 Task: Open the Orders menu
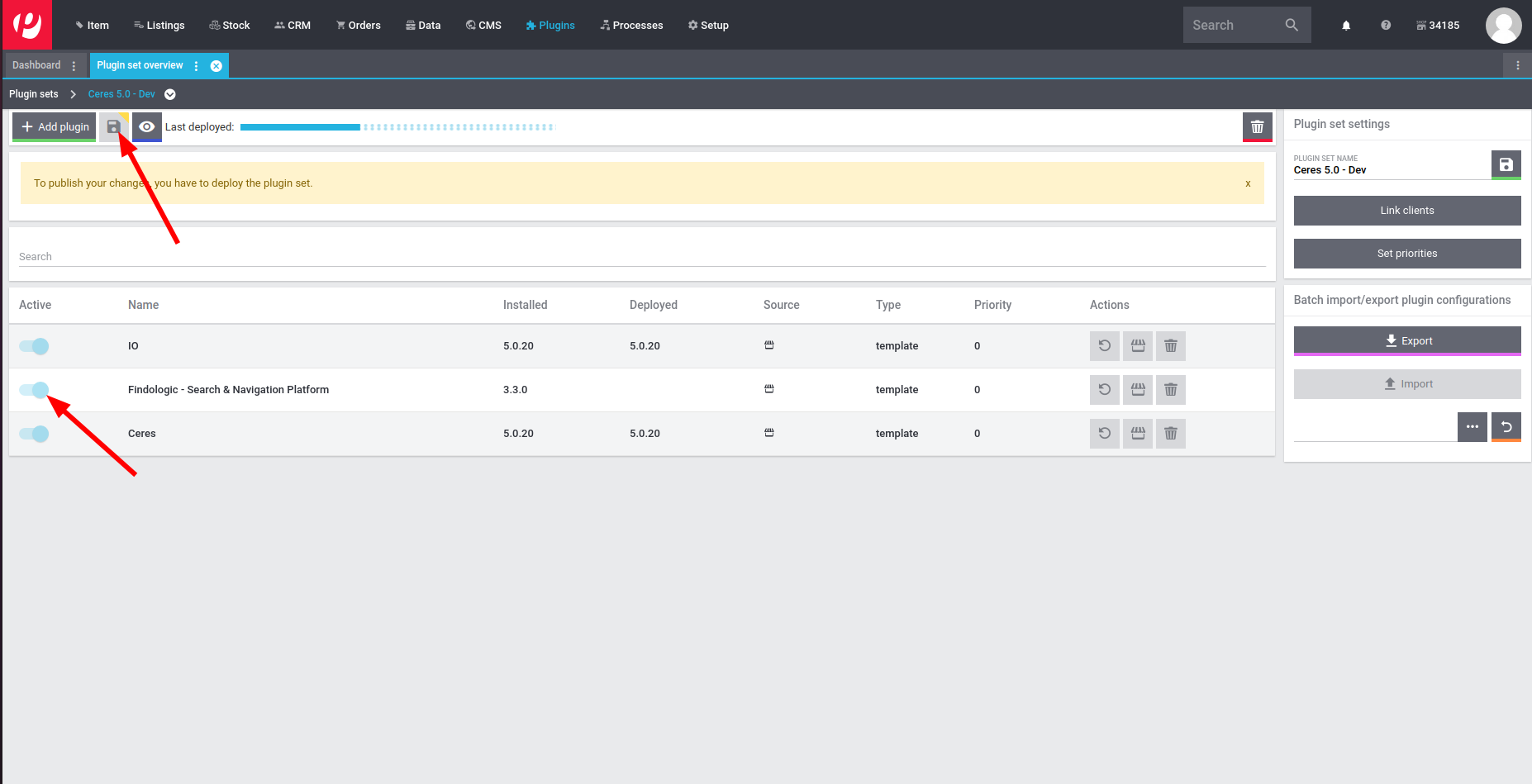pyautogui.click(x=359, y=26)
